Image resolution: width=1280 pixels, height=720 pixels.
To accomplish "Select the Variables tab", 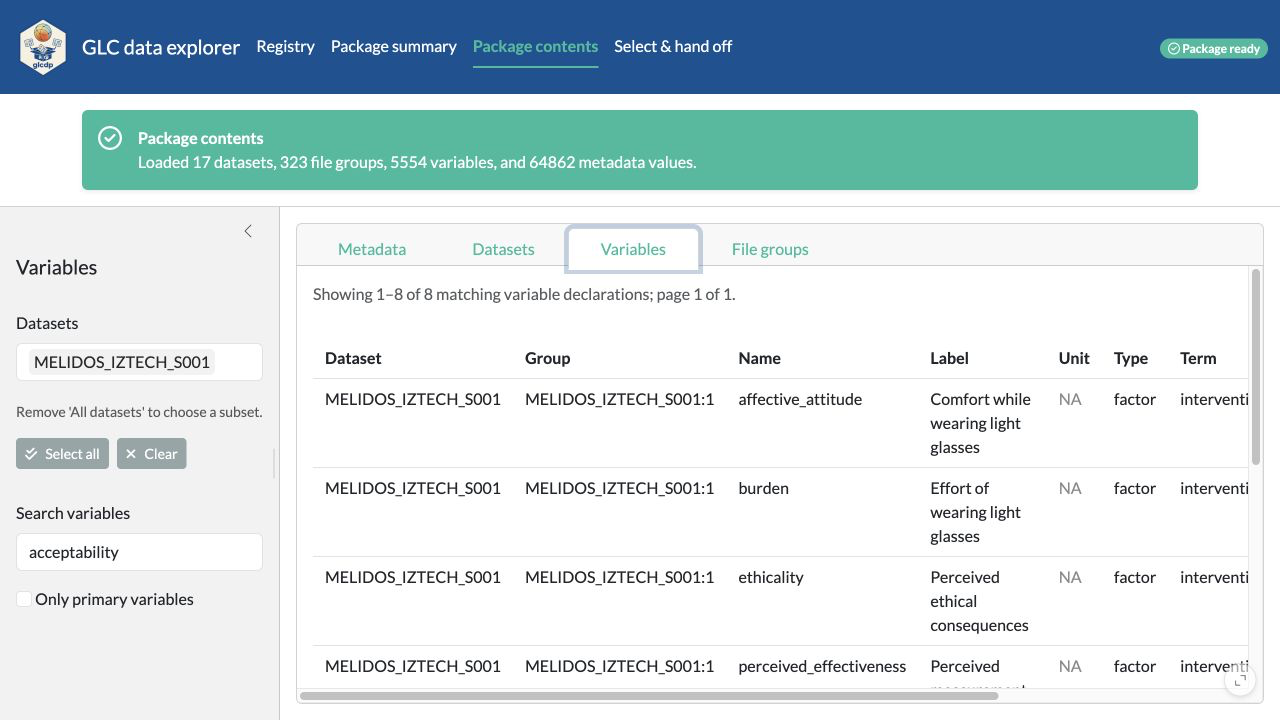I will pos(633,249).
